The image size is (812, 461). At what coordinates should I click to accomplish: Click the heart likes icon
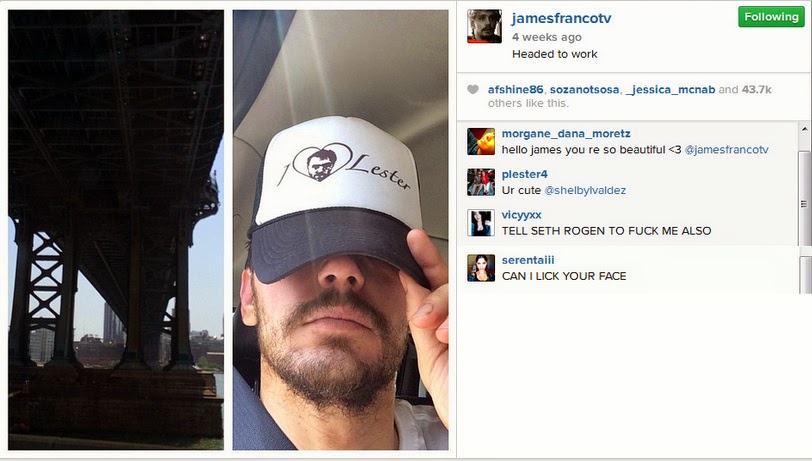pos(473,90)
